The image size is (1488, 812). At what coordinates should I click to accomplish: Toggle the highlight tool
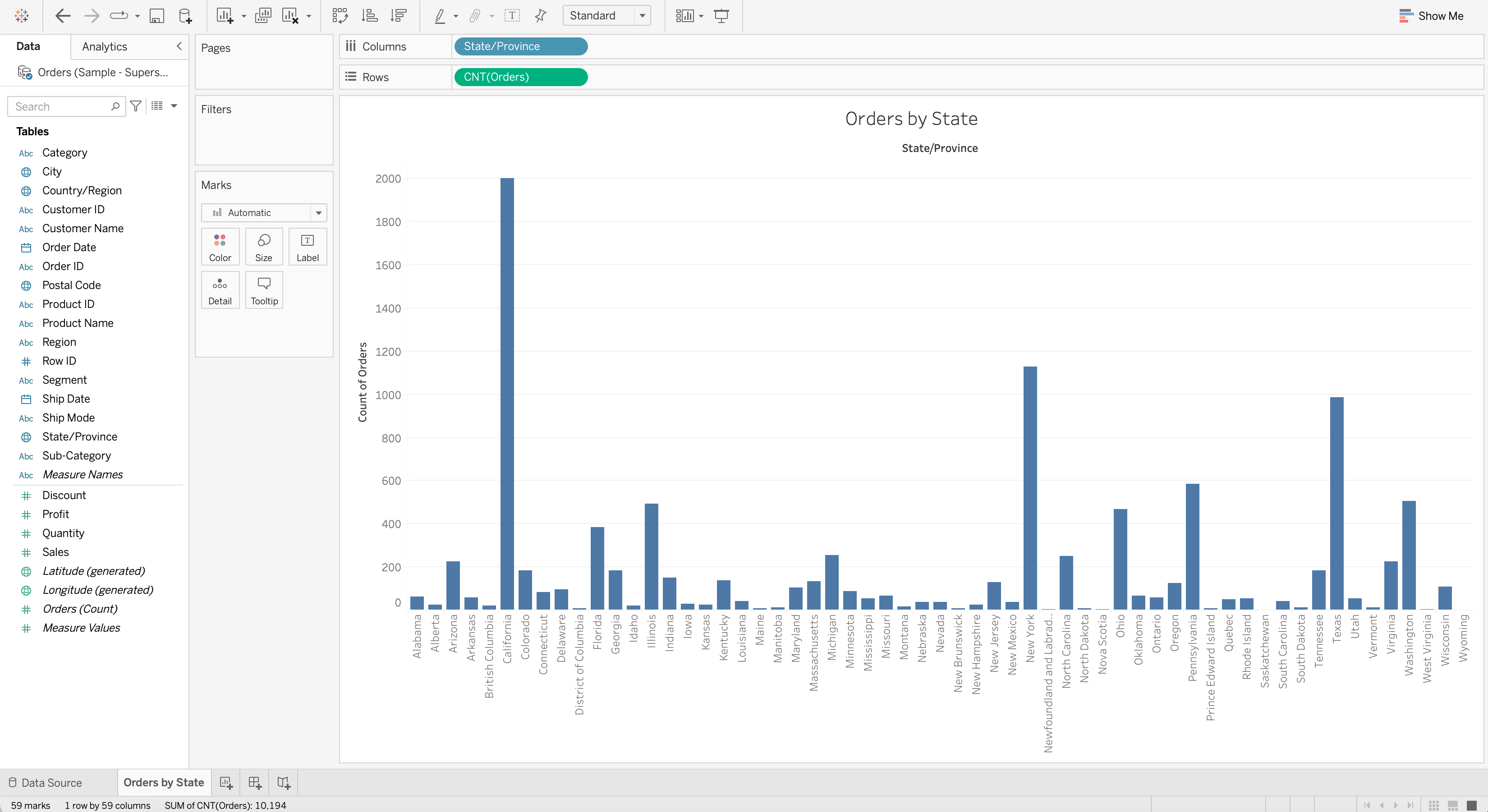(x=440, y=16)
